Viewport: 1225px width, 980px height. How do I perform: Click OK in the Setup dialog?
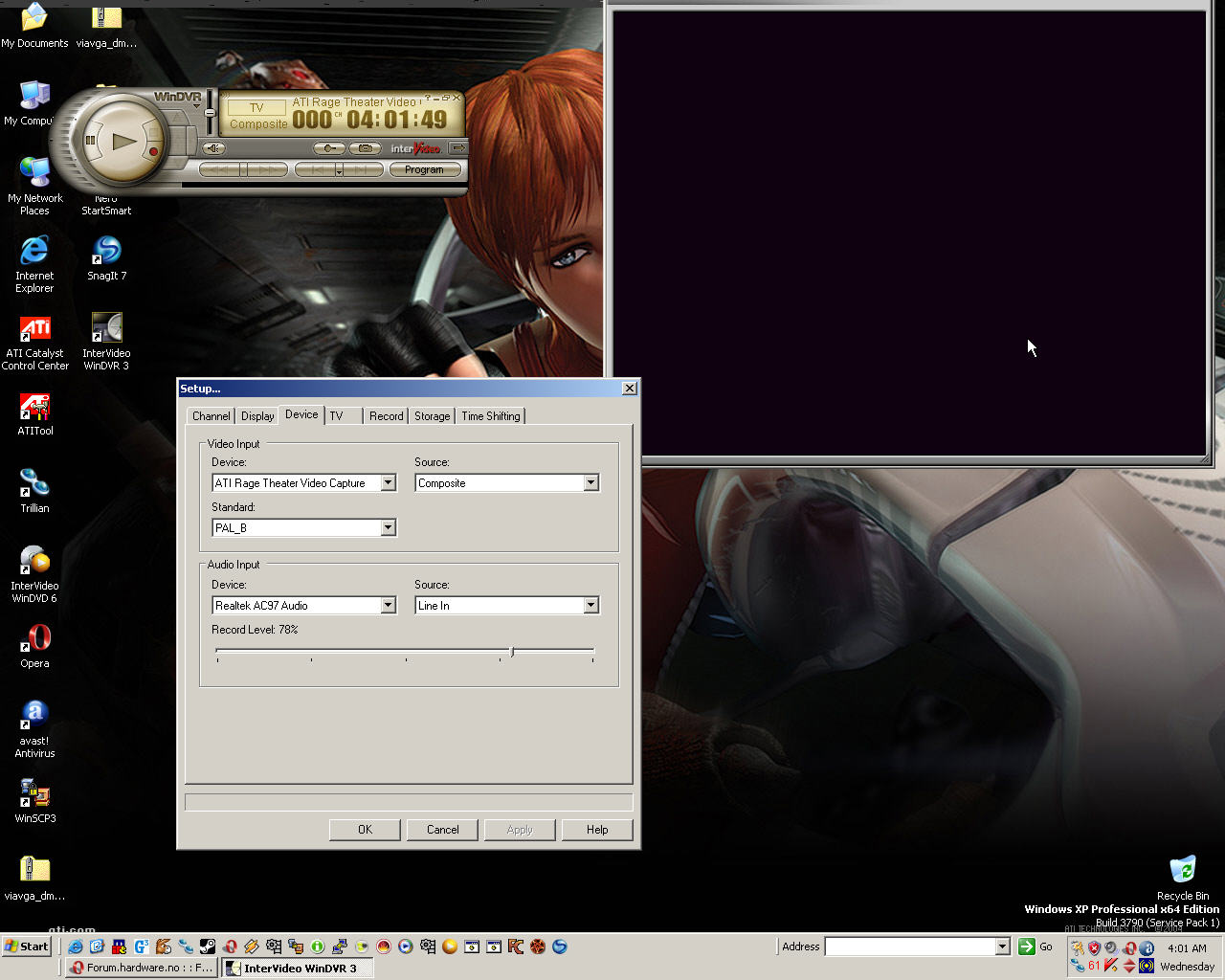tap(365, 830)
